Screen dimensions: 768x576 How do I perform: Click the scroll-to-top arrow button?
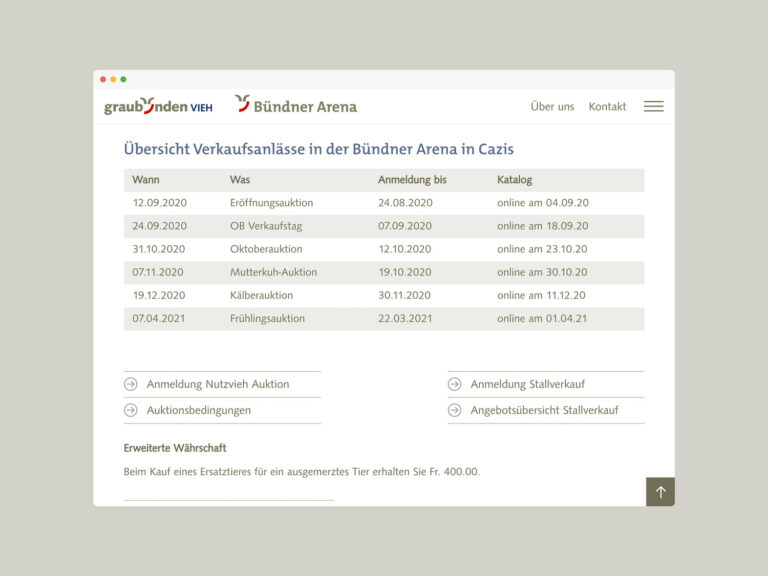660,491
